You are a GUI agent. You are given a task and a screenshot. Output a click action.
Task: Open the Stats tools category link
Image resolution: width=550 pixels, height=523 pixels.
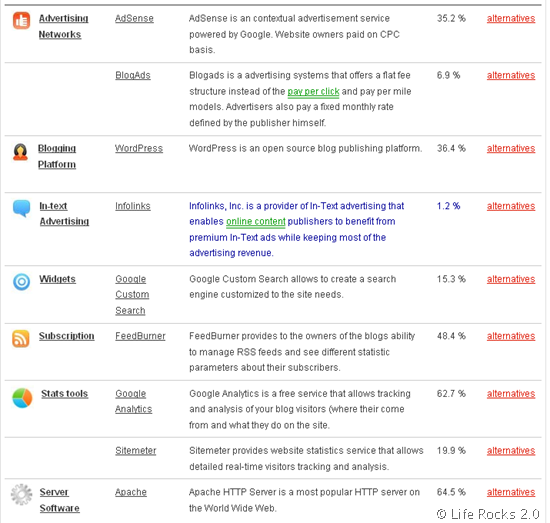[65, 394]
